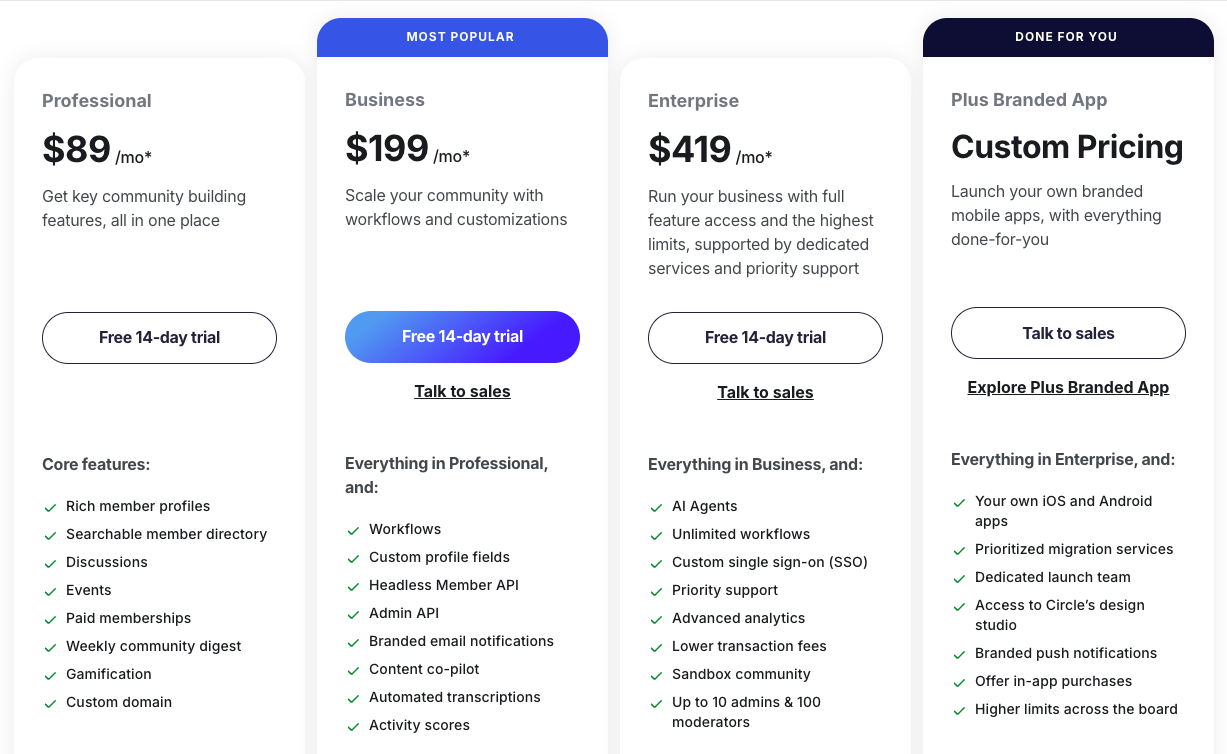Click the checkmark beside Headless Member API

click(353, 585)
